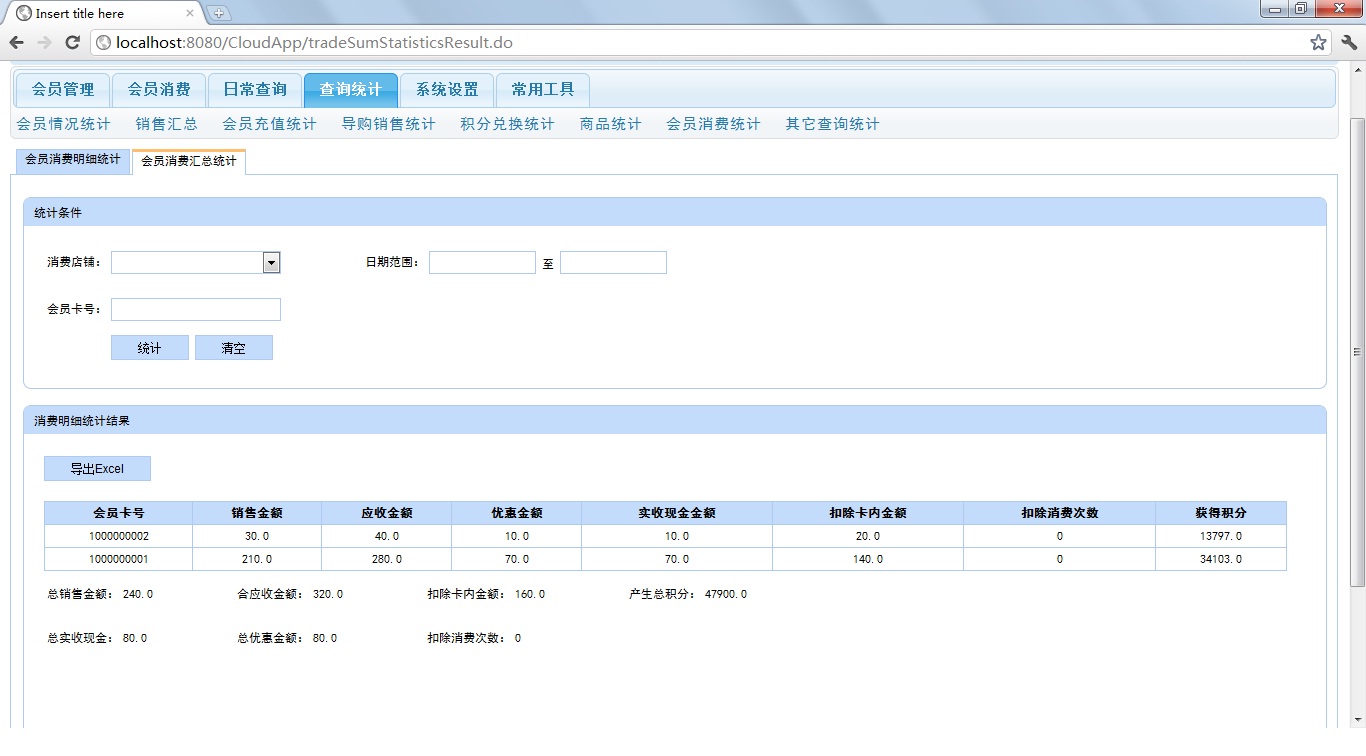Click the 总实收现金 80.0 total
The width and height of the screenshot is (1366, 756).
pos(97,638)
